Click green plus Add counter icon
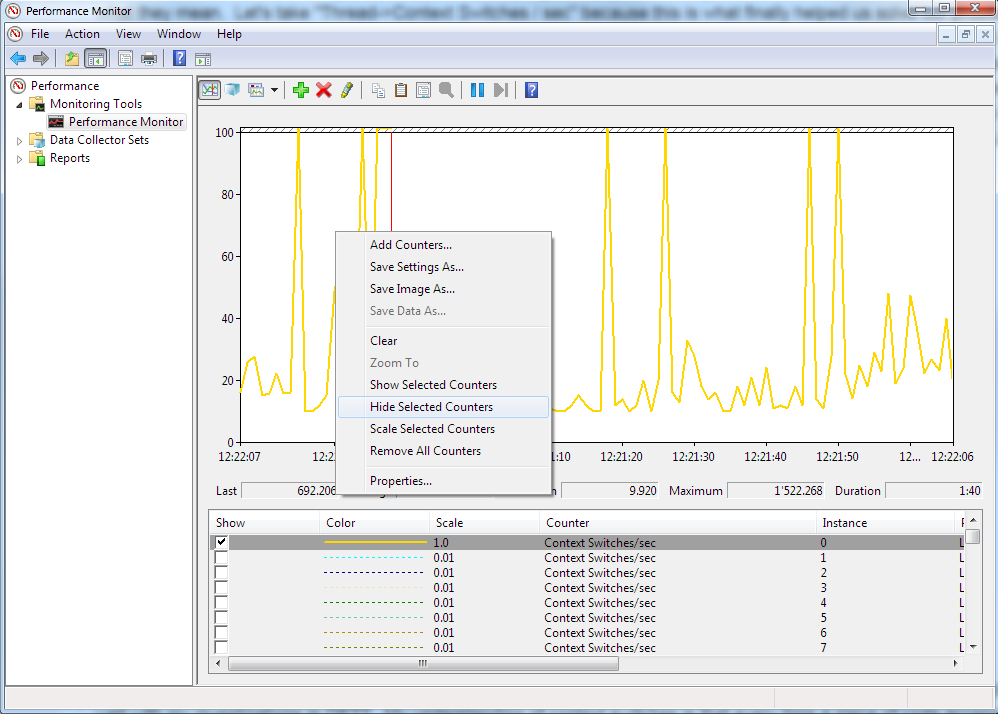998x714 pixels. (300, 90)
